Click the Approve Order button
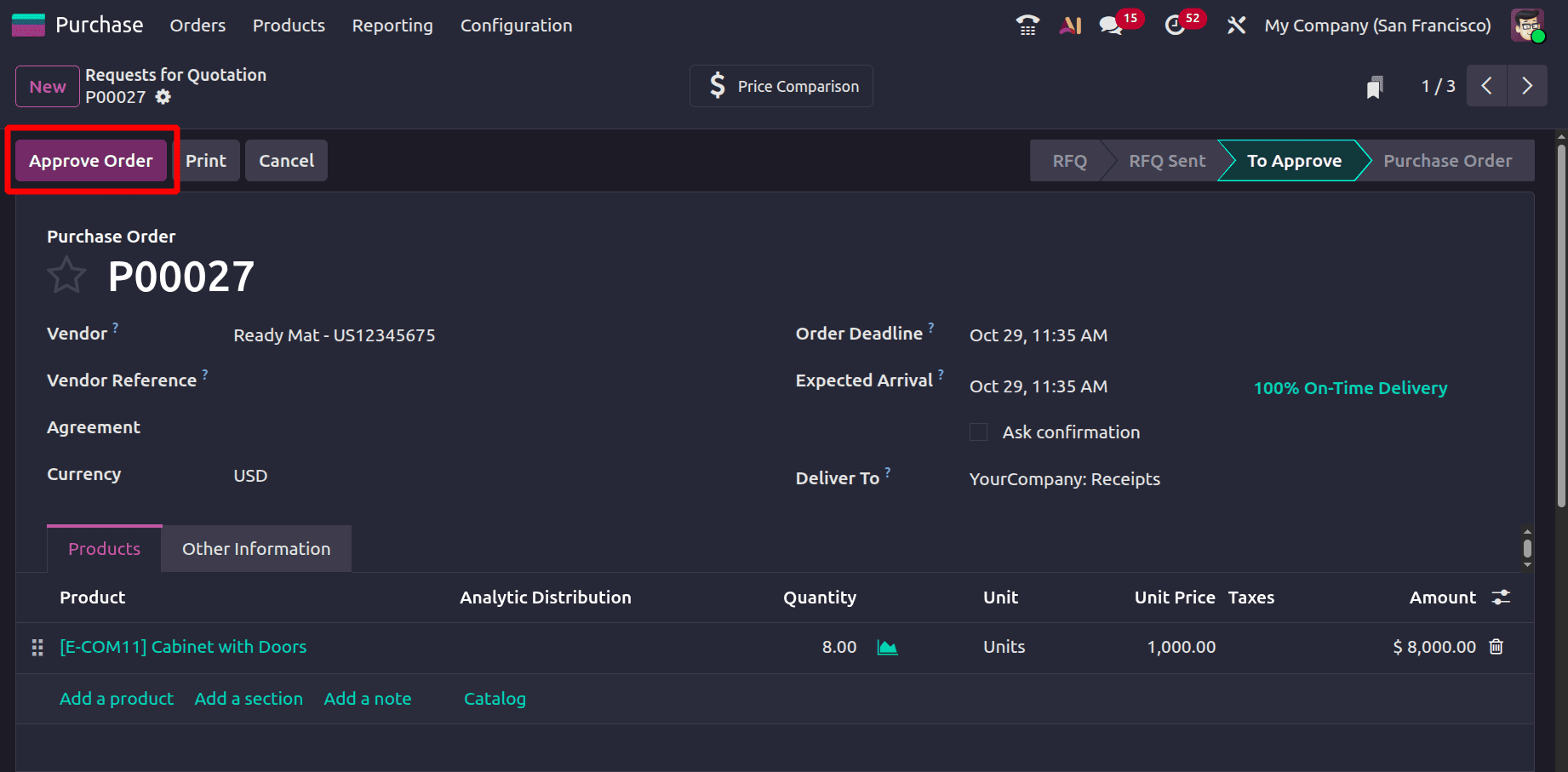The image size is (1568, 772). coord(90,160)
